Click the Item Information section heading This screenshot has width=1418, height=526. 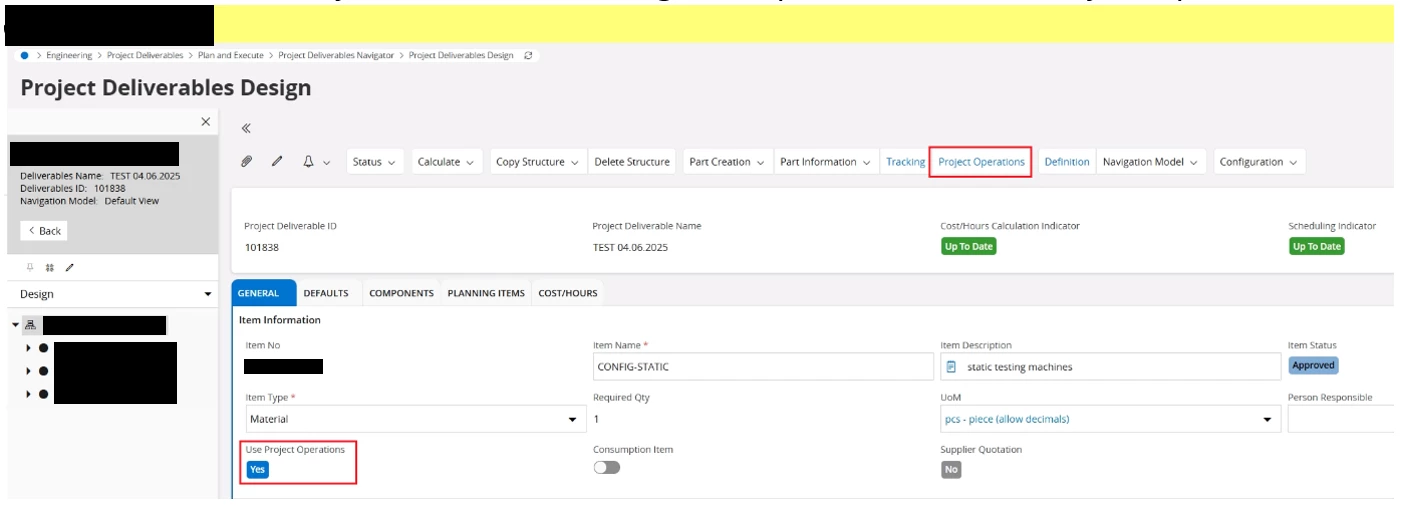pos(280,320)
